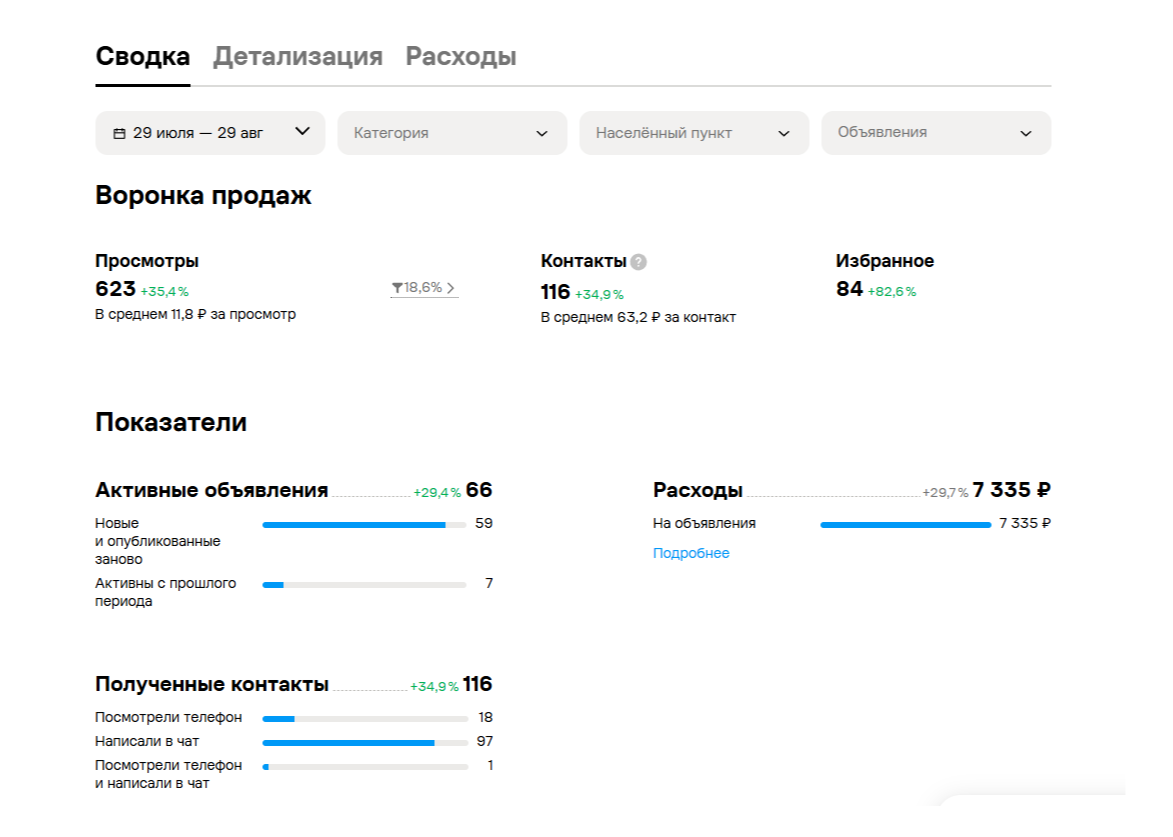This screenshot has width=1173, height=837.
Task: Click the +35,4% change for Просмотры
Action: (x=165, y=292)
